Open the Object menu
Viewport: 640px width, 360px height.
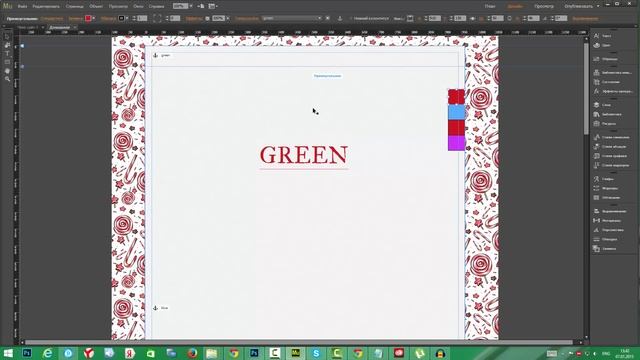click(96, 7)
